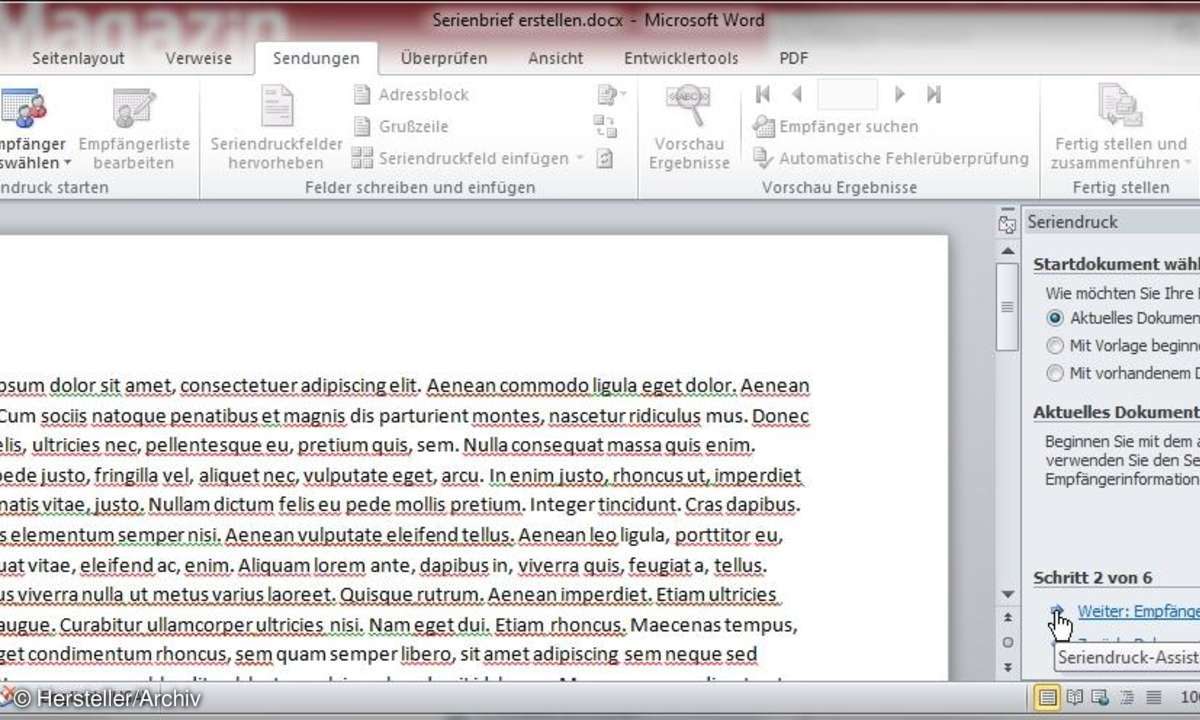This screenshot has width=1200, height=720.
Task: Open the Überprüfen tab
Action: pos(444,58)
